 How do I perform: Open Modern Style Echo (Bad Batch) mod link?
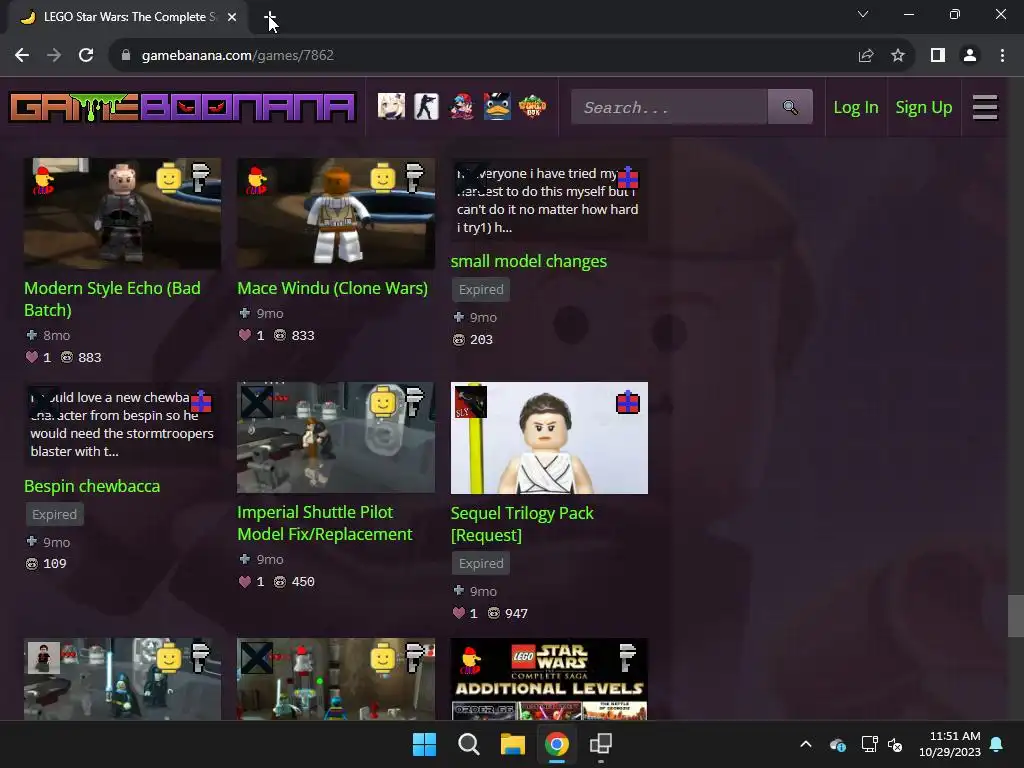point(112,299)
